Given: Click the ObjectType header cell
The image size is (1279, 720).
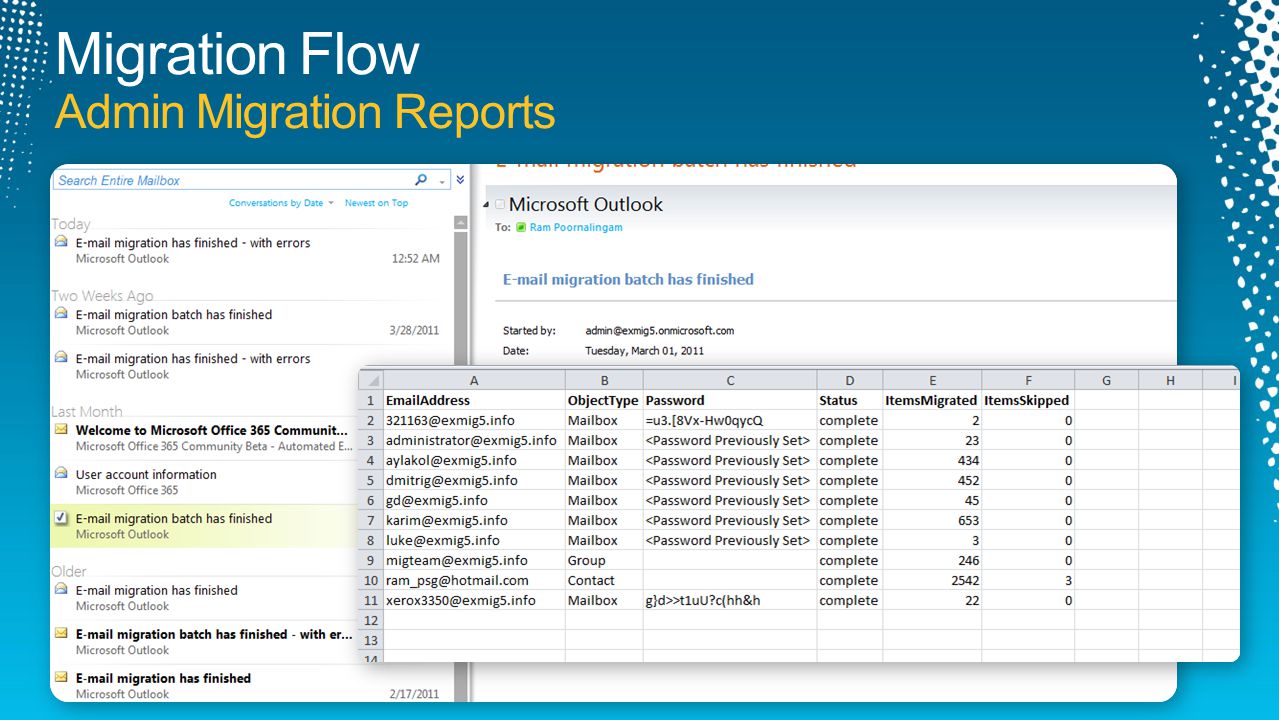Looking at the screenshot, I should click(604, 400).
